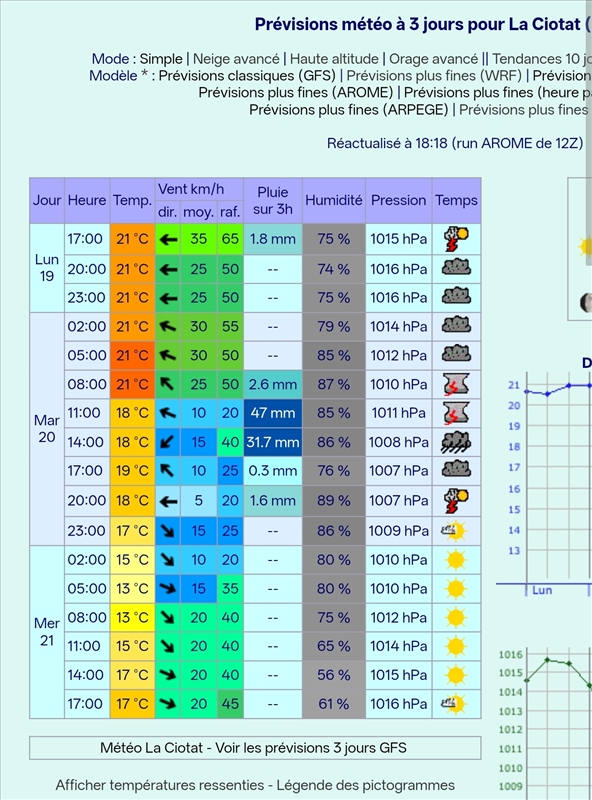
Task: Click the wind arrow at Mar 11:00
Action: (167, 413)
